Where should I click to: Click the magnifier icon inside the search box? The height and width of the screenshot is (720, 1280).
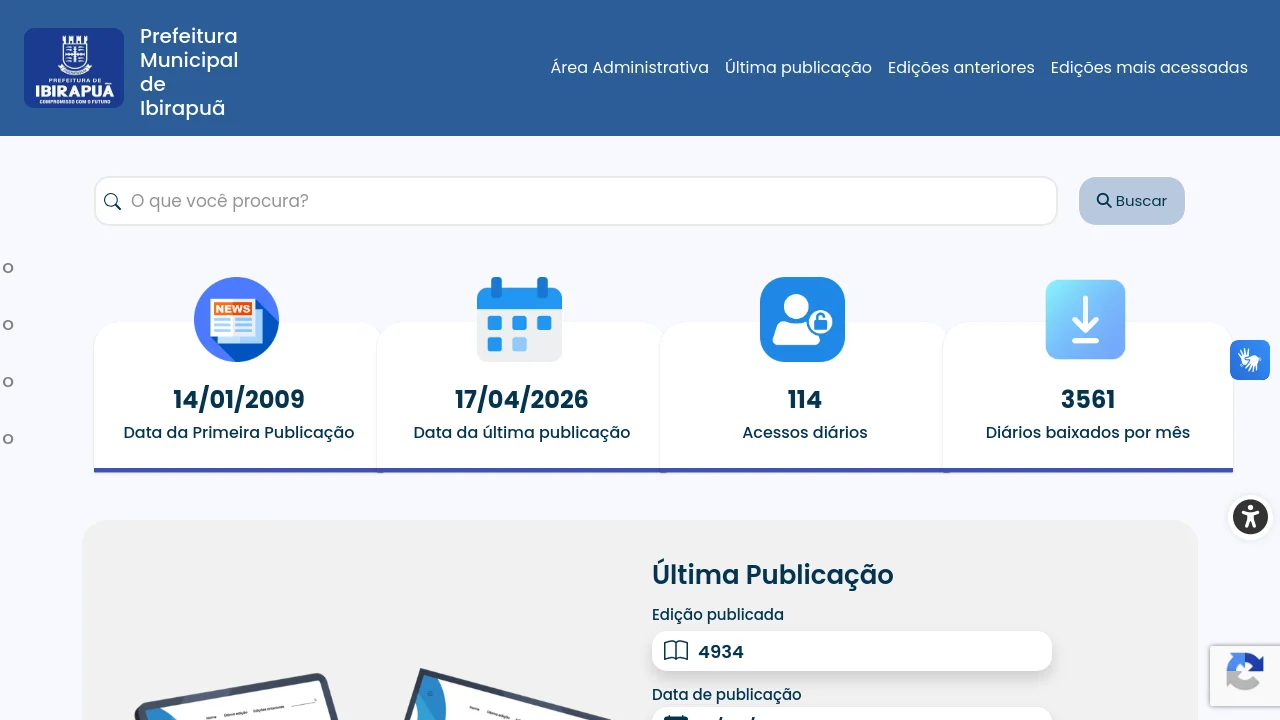click(x=113, y=202)
